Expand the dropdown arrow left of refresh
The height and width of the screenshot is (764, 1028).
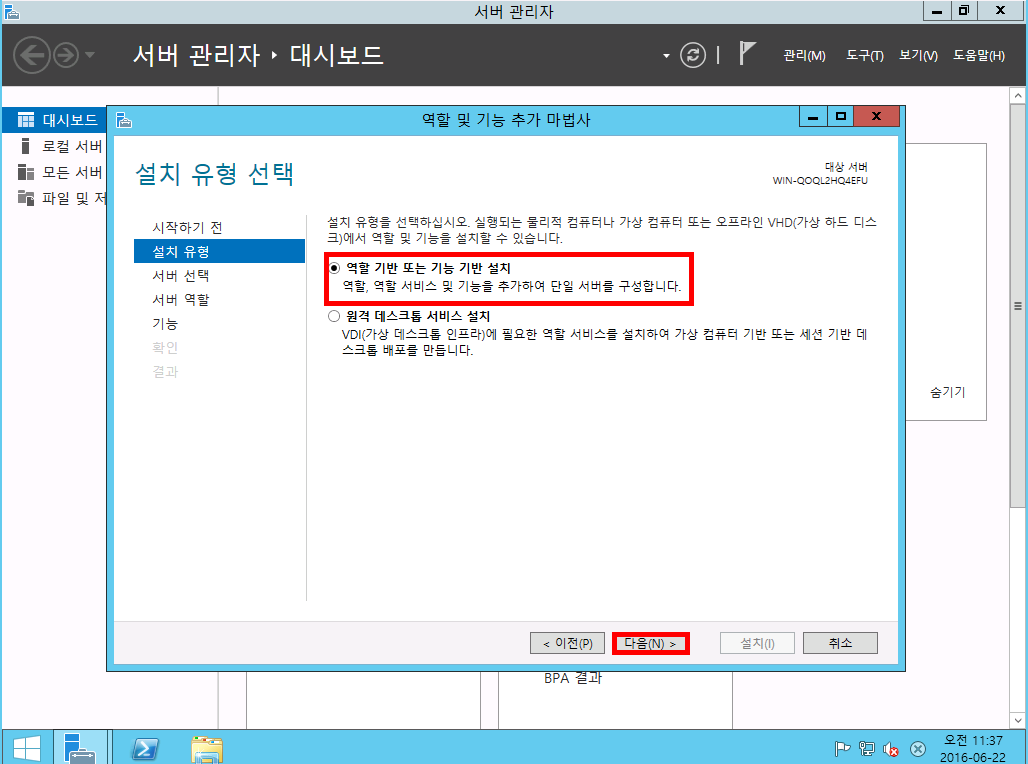(666, 56)
